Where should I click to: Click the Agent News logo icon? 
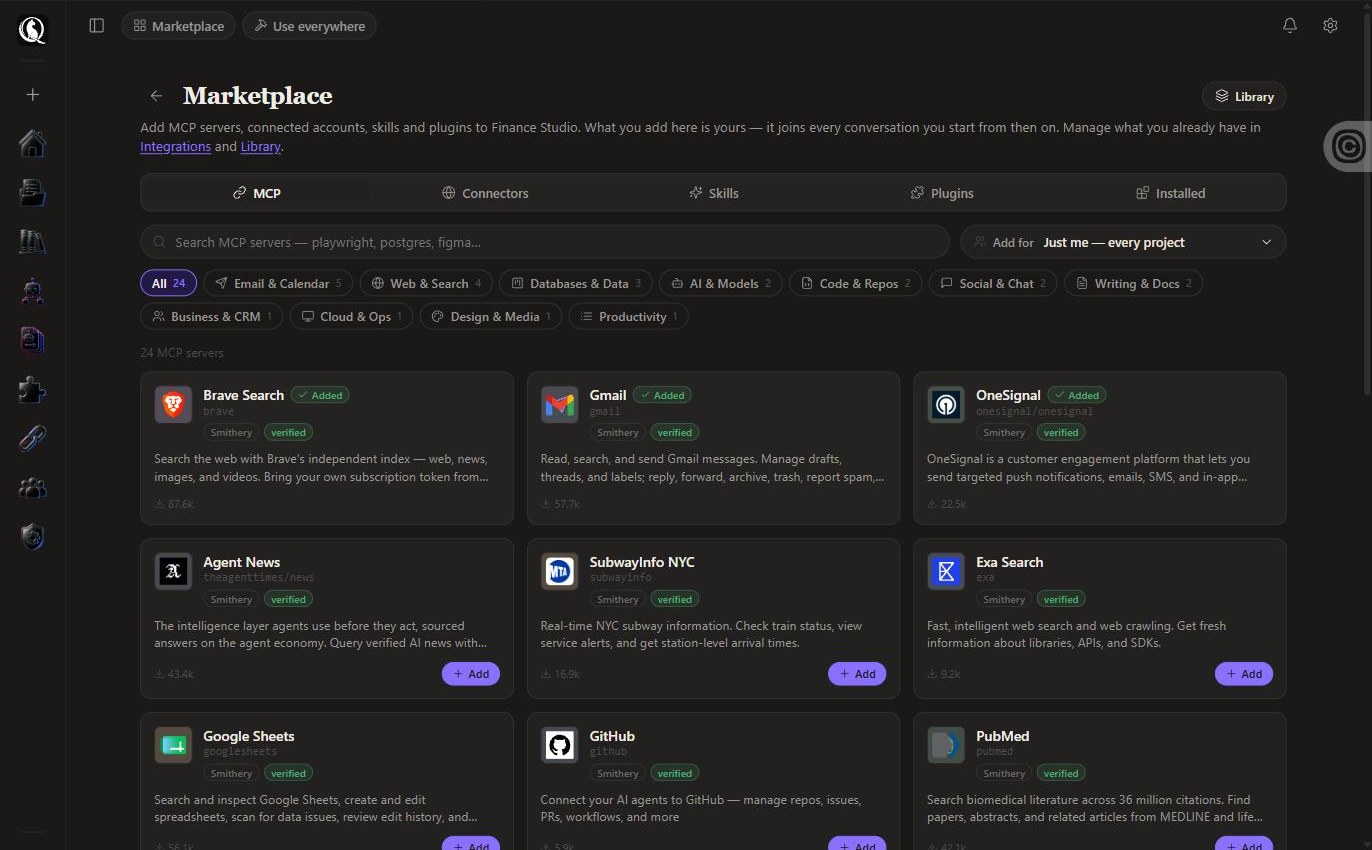point(173,572)
